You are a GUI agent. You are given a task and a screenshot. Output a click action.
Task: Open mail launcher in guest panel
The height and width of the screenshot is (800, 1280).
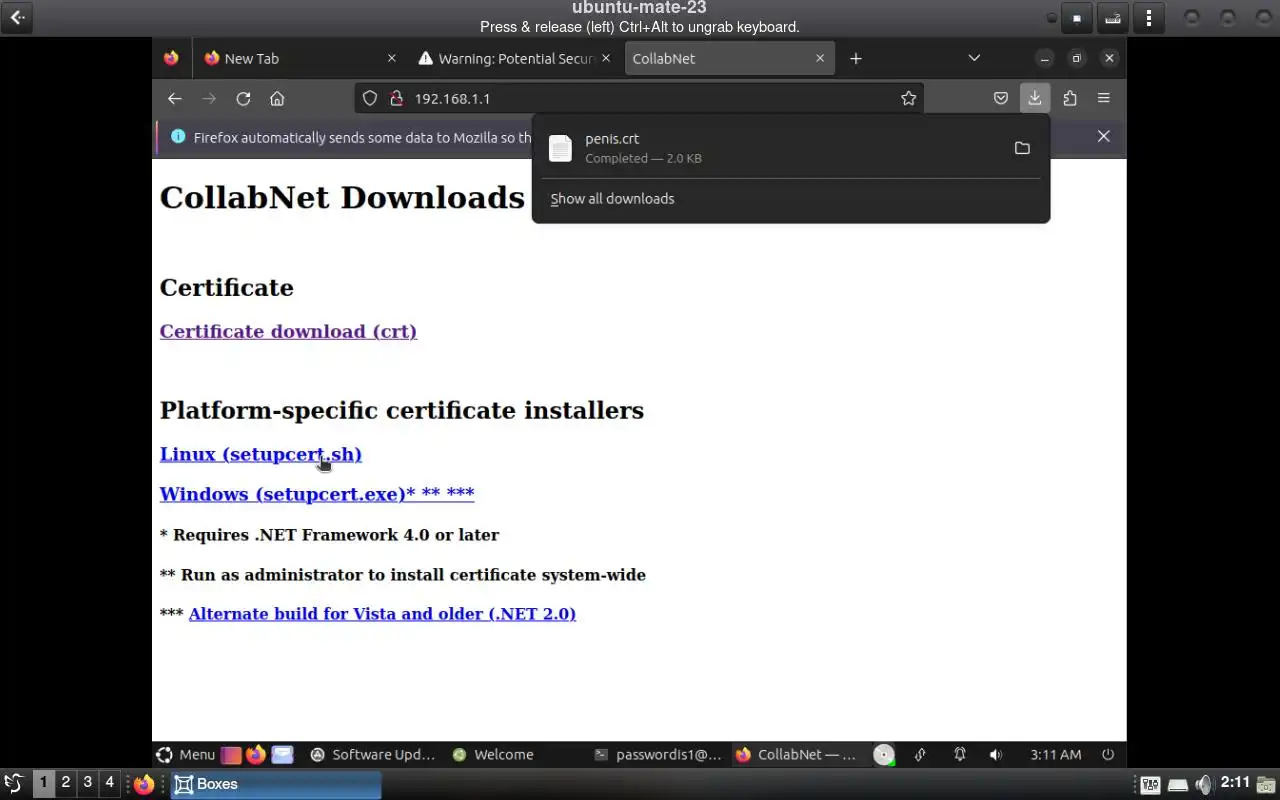pyautogui.click(x=282, y=755)
